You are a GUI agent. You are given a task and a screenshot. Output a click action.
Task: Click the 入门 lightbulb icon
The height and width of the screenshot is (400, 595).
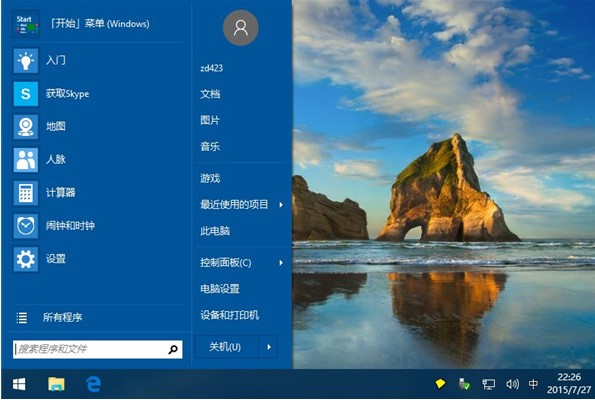(26, 60)
